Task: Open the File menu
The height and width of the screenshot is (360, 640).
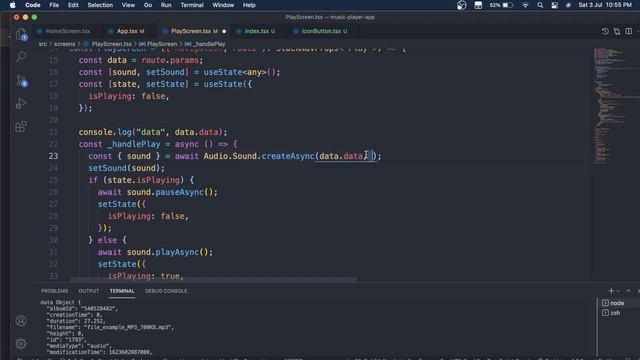Action: pos(54,5)
